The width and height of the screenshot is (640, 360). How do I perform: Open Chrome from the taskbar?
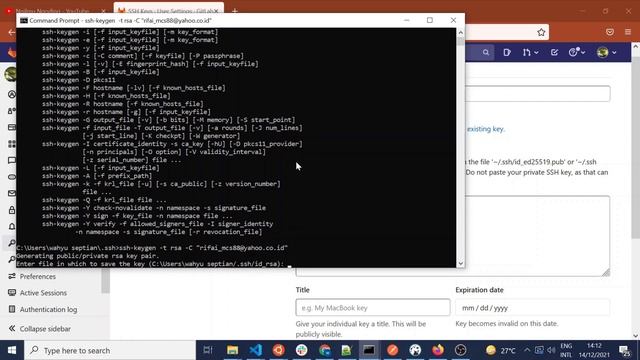[x=325, y=350]
